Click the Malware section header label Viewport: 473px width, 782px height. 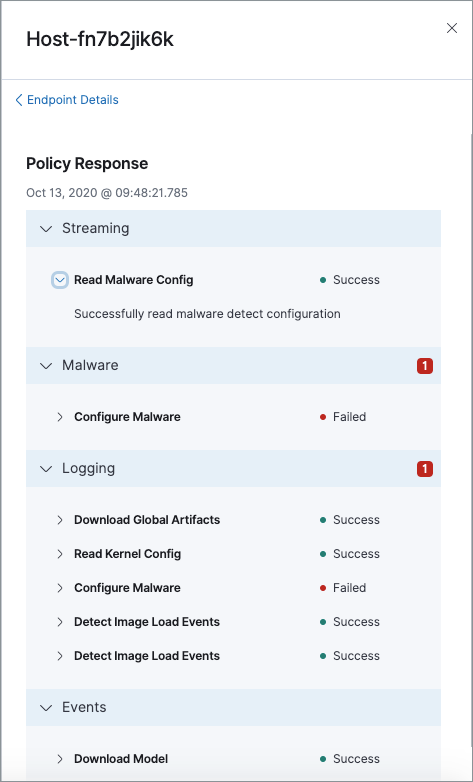point(90,365)
